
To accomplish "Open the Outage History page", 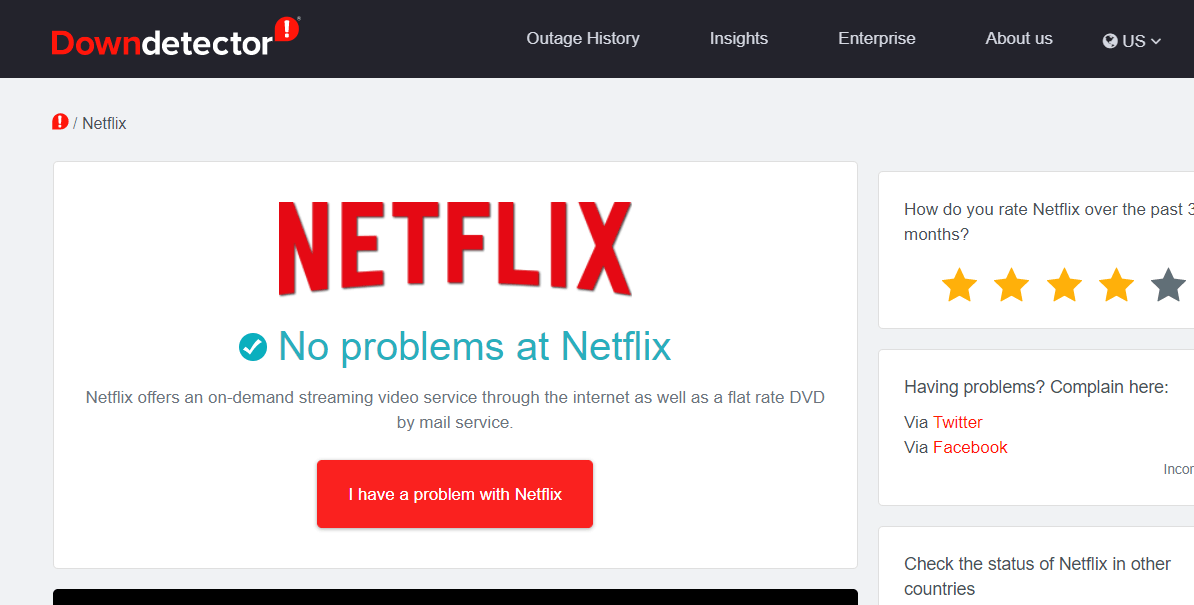I will click(583, 39).
